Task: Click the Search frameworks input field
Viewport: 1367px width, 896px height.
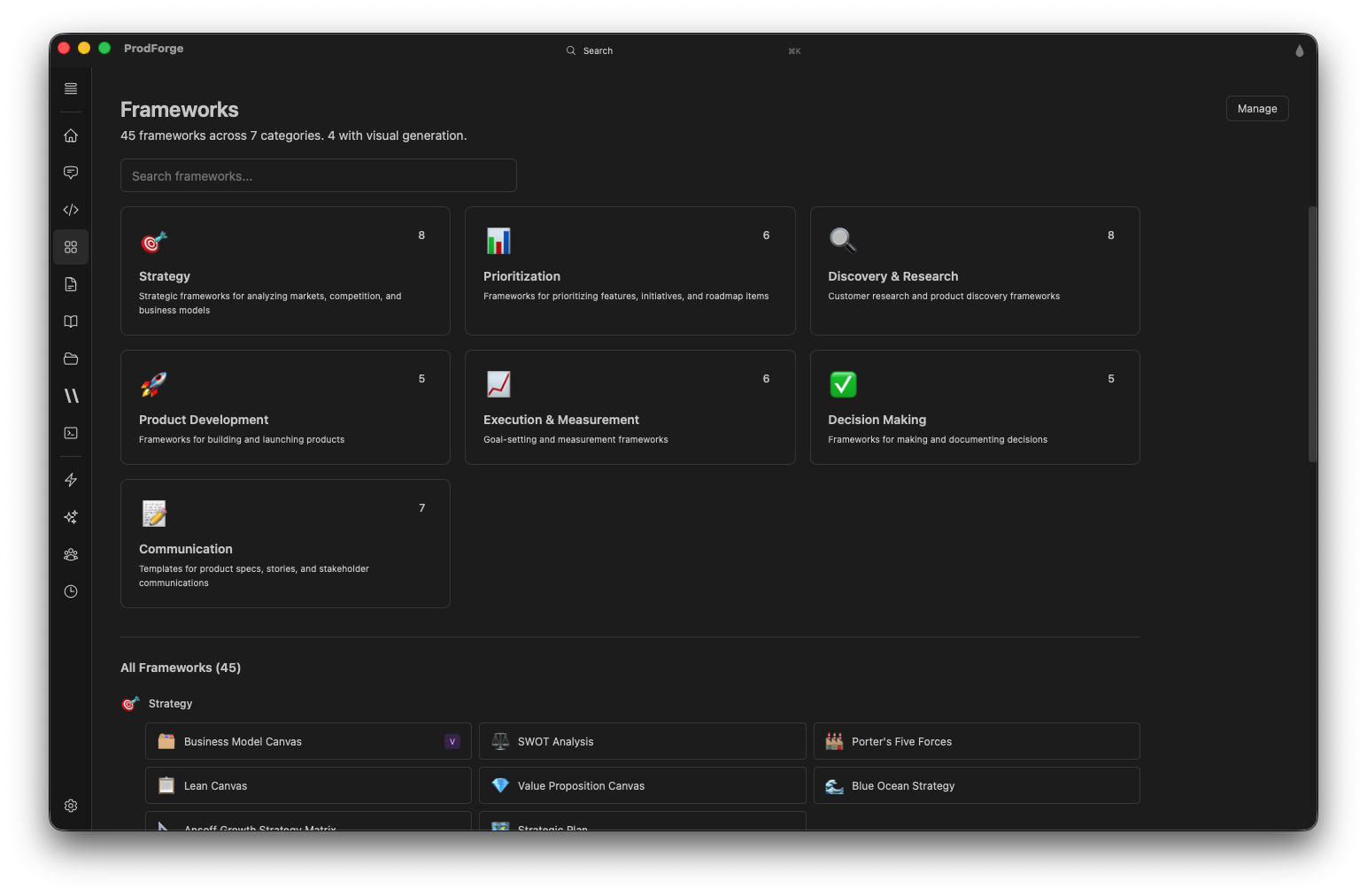Action: [x=319, y=175]
